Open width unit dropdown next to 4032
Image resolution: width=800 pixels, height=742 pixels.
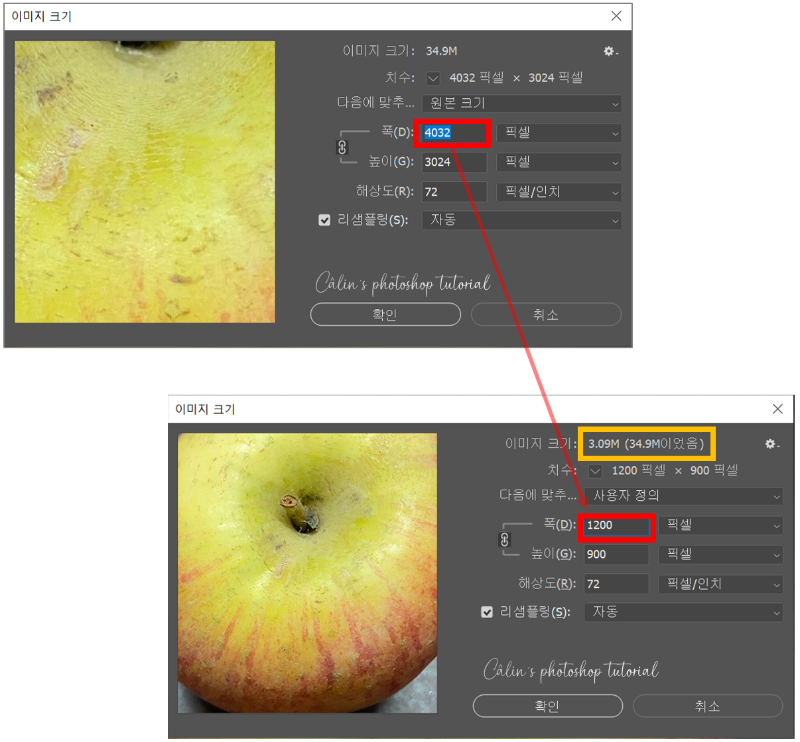[x=559, y=133]
